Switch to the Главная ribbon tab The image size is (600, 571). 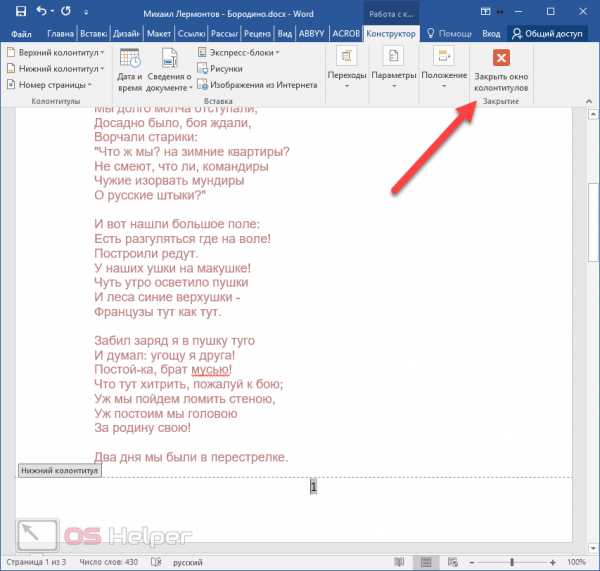pos(60,34)
